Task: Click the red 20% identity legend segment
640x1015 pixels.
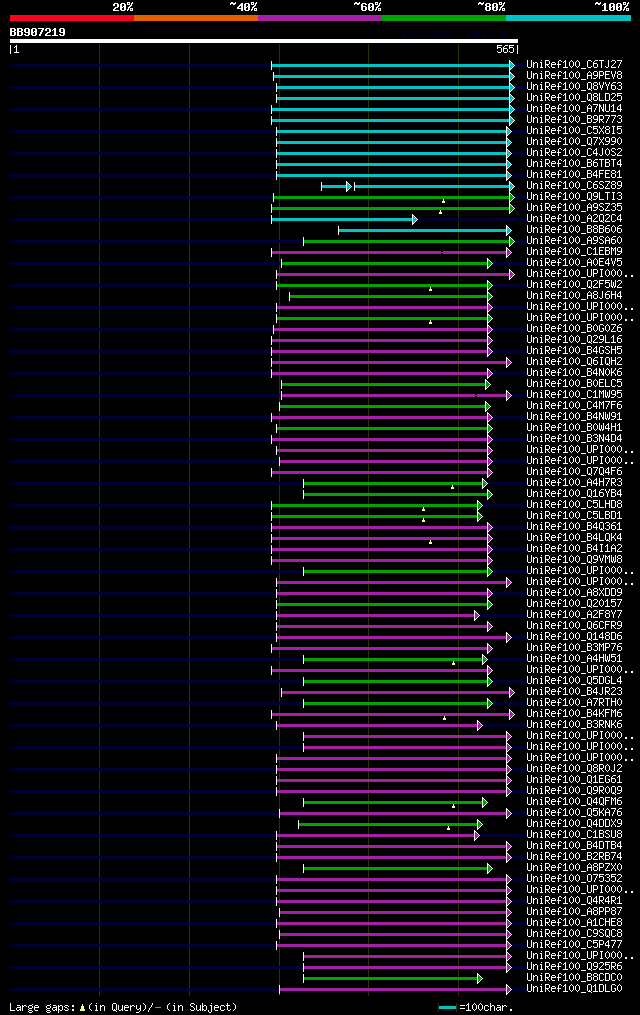Action: [72, 18]
